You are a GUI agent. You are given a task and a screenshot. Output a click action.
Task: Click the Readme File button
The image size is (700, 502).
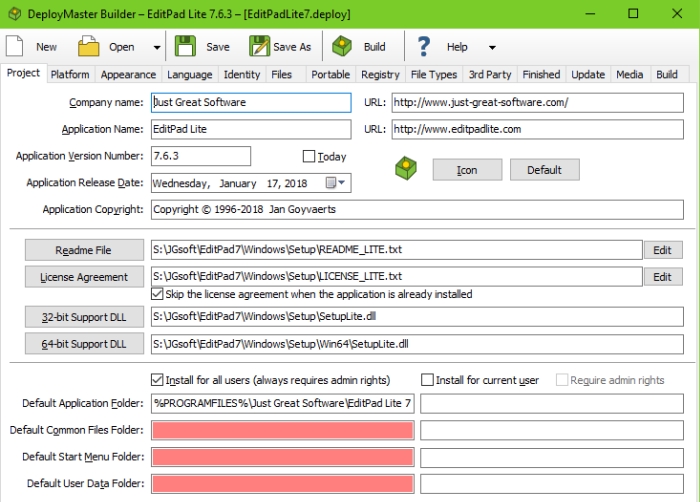(83, 250)
